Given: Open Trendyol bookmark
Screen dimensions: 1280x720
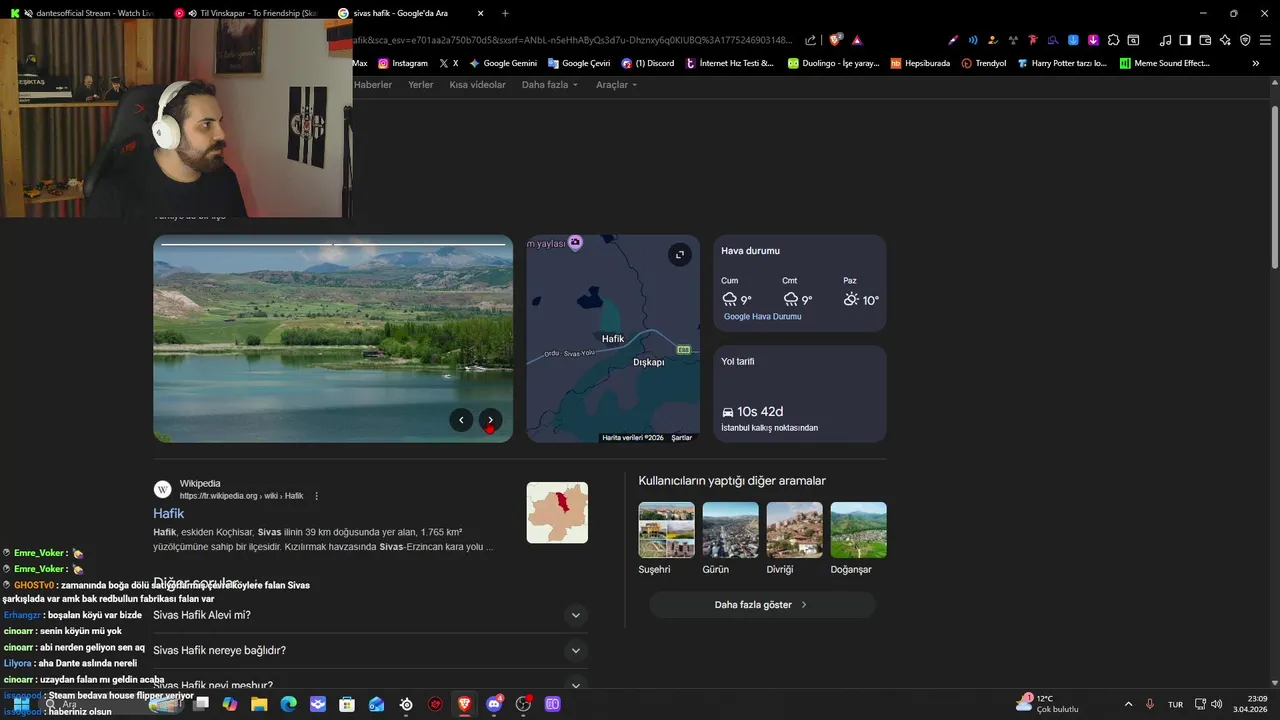Looking at the screenshot, I should click(x=984, y=63).
